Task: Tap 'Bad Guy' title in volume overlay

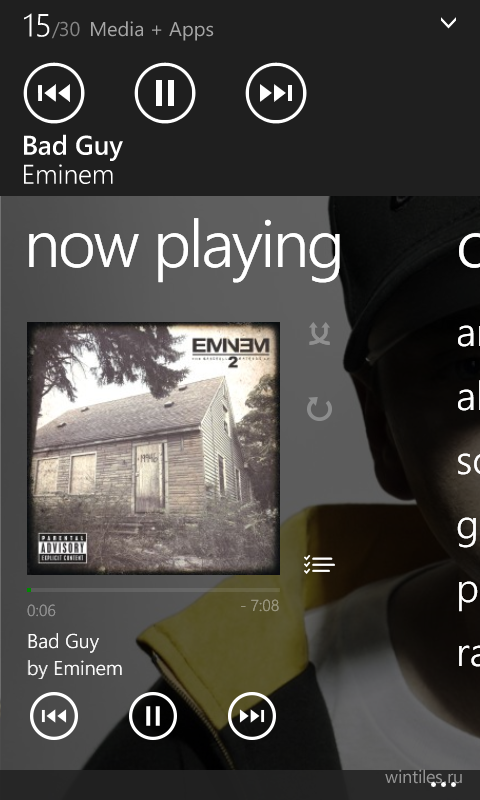Action: click(73, 146)
